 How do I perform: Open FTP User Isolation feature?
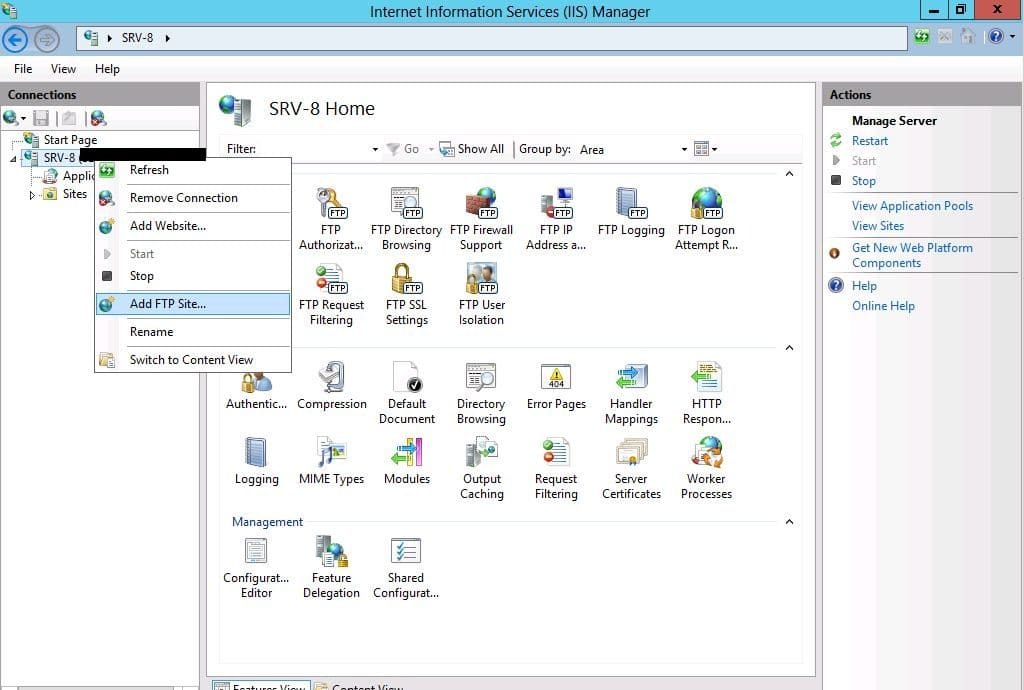click(x=481, y=294)
